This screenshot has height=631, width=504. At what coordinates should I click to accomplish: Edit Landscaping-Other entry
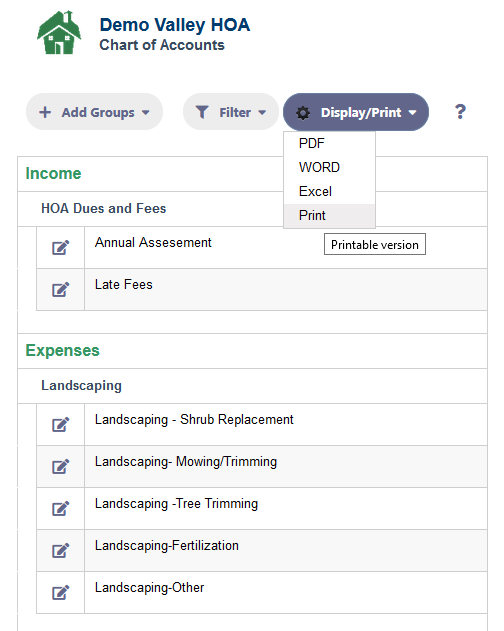(x=60, y=593)
